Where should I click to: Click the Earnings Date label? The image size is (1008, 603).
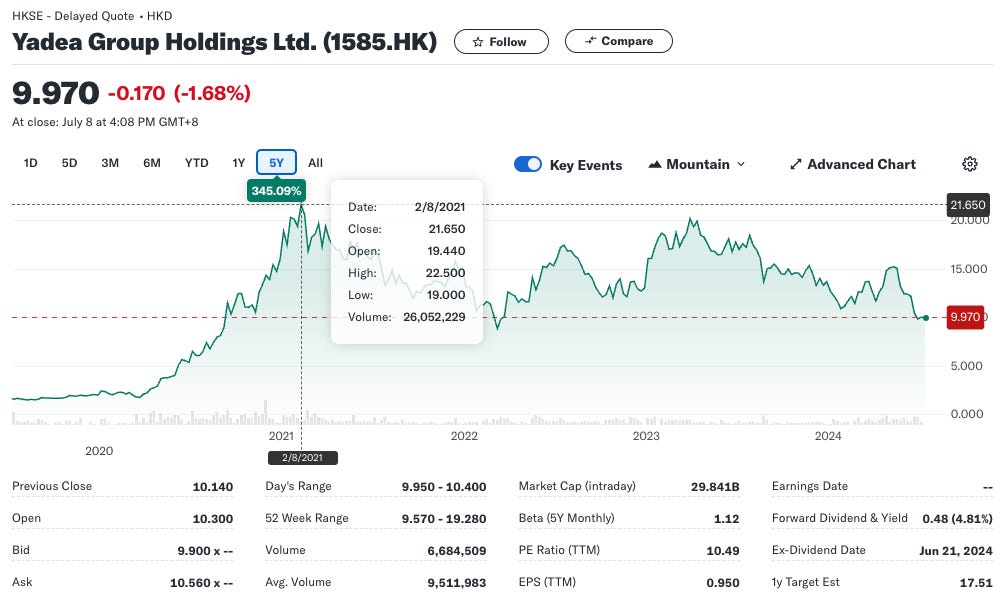pyautogui.click(x=809, y=486)
